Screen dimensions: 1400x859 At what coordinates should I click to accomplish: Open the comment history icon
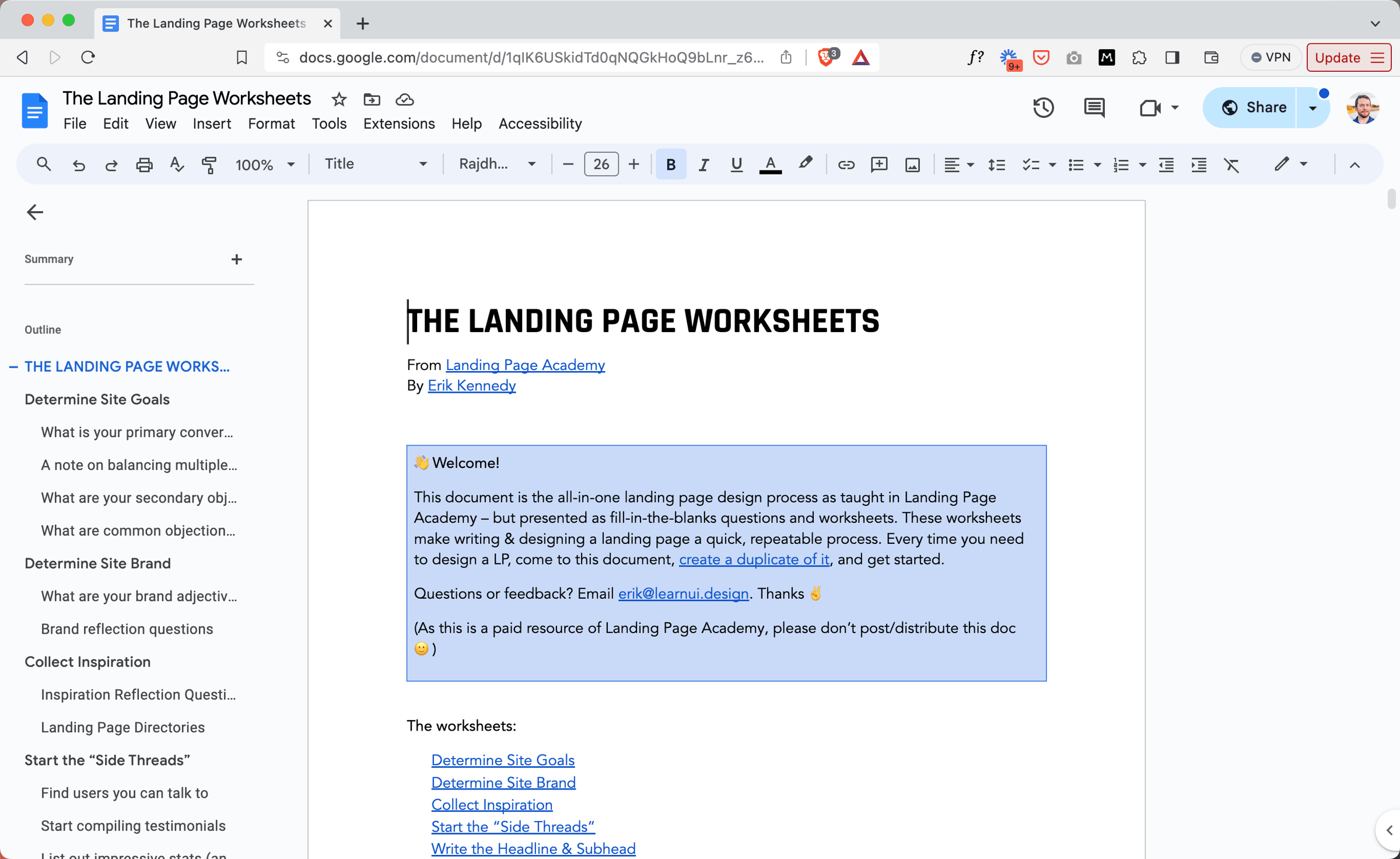tap(1094, 108)
